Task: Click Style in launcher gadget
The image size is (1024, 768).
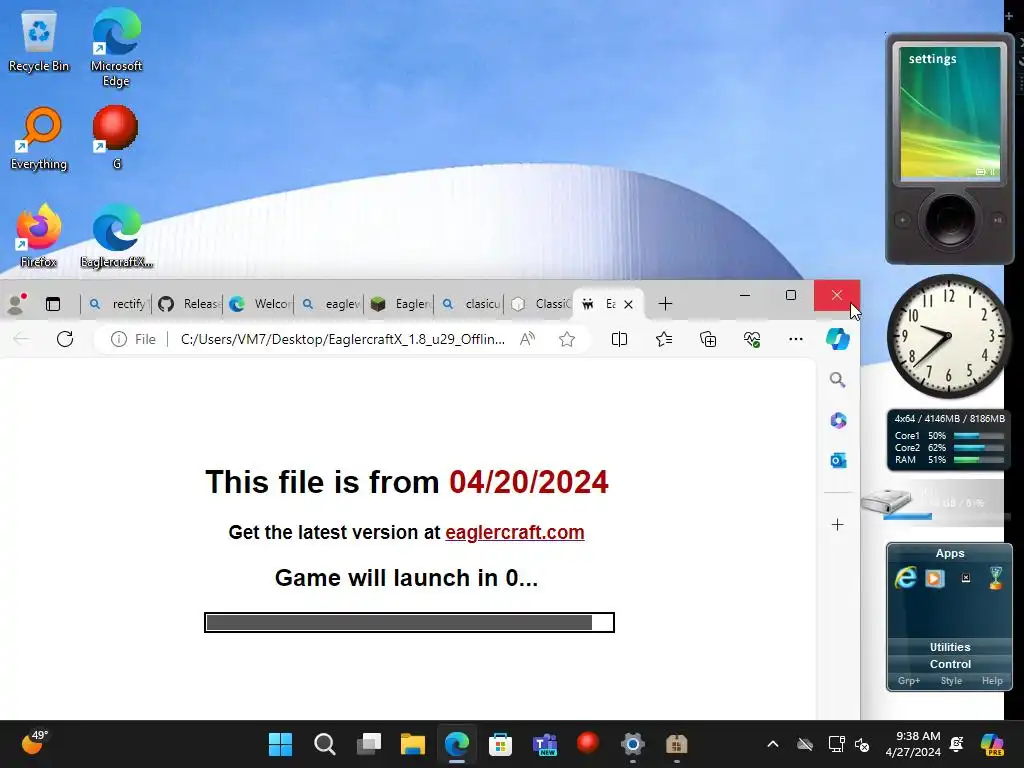Action: point(951,680)
